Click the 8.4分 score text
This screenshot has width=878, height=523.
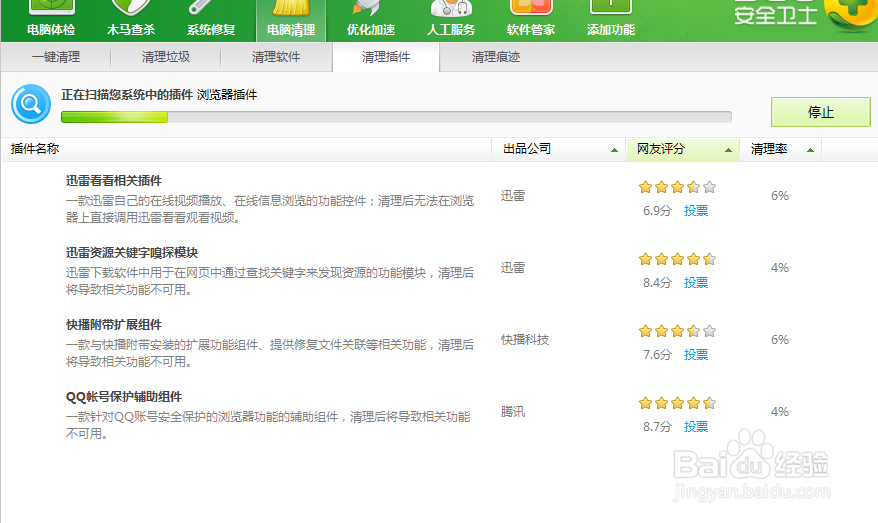(657, 283)
